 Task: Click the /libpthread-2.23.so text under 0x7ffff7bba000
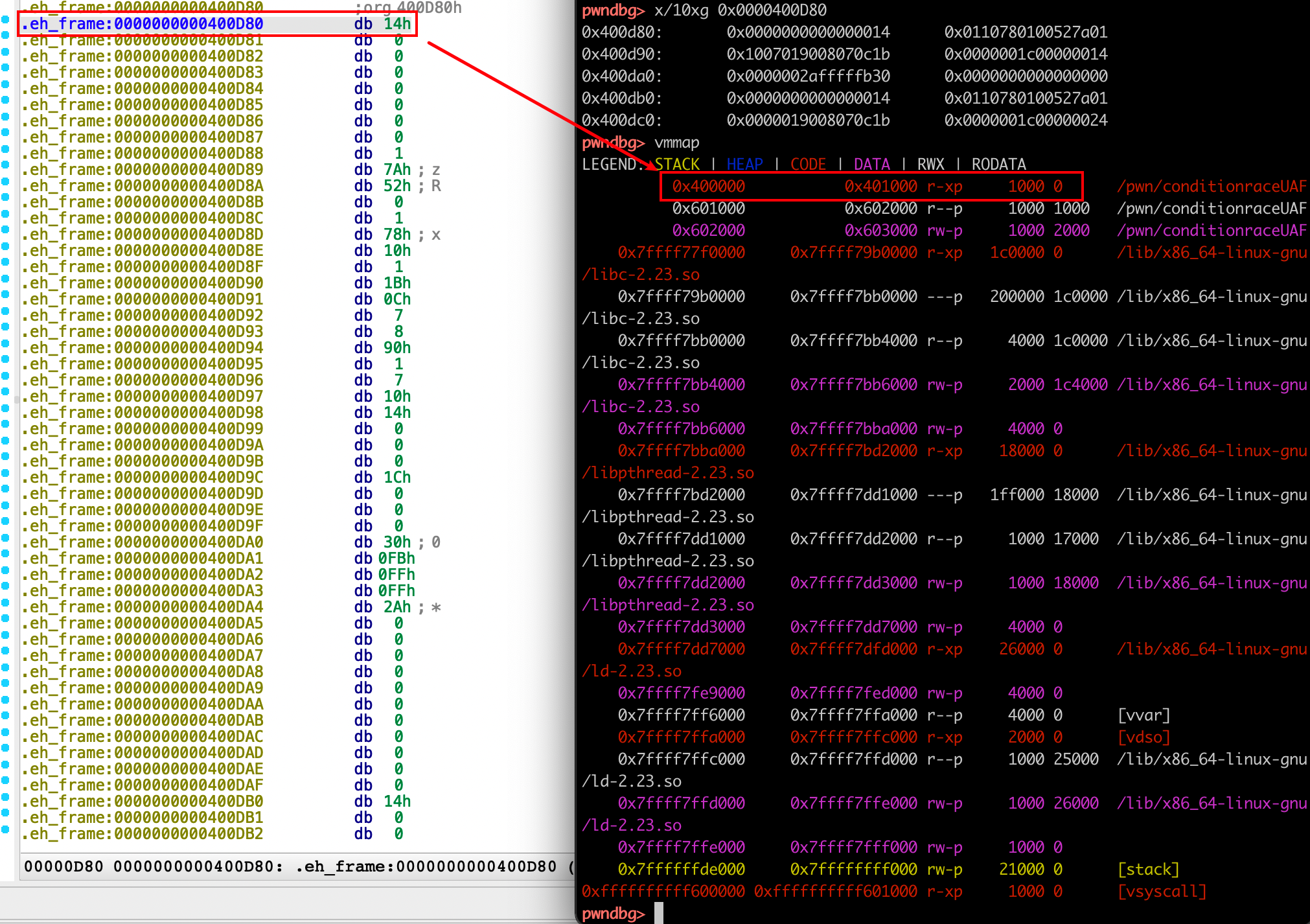(668, 473)
